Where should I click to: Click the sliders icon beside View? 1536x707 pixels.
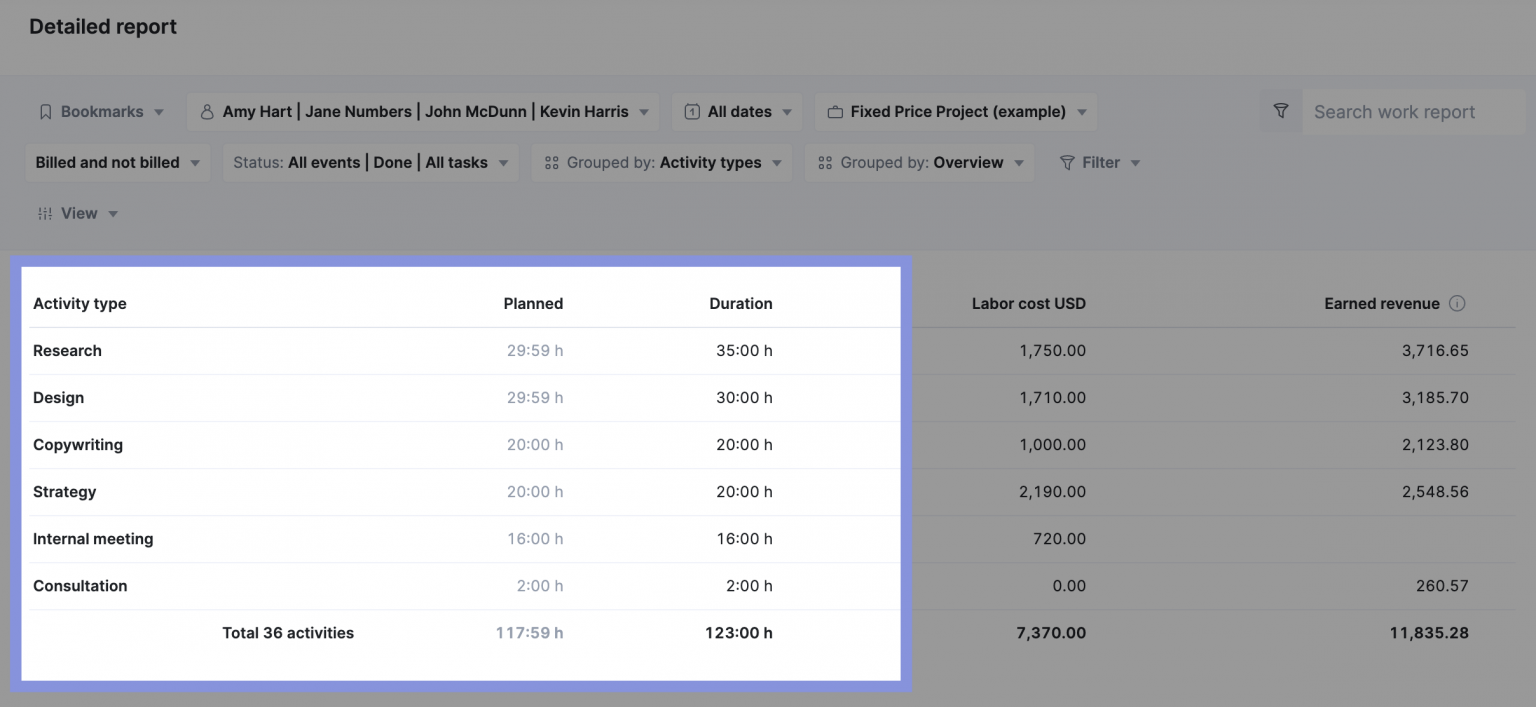coord(43,213)
